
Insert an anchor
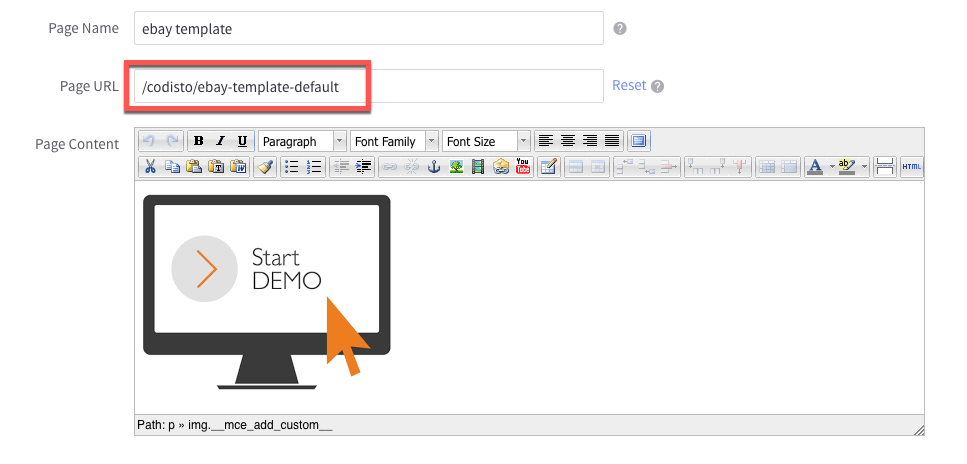[x=434, y=167]
